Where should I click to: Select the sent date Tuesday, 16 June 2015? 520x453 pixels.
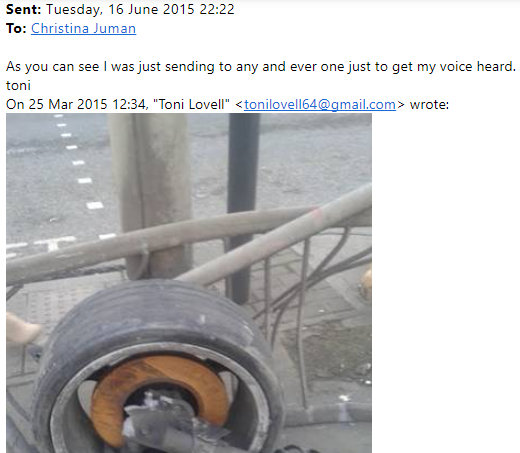click(x=120, y=9)
